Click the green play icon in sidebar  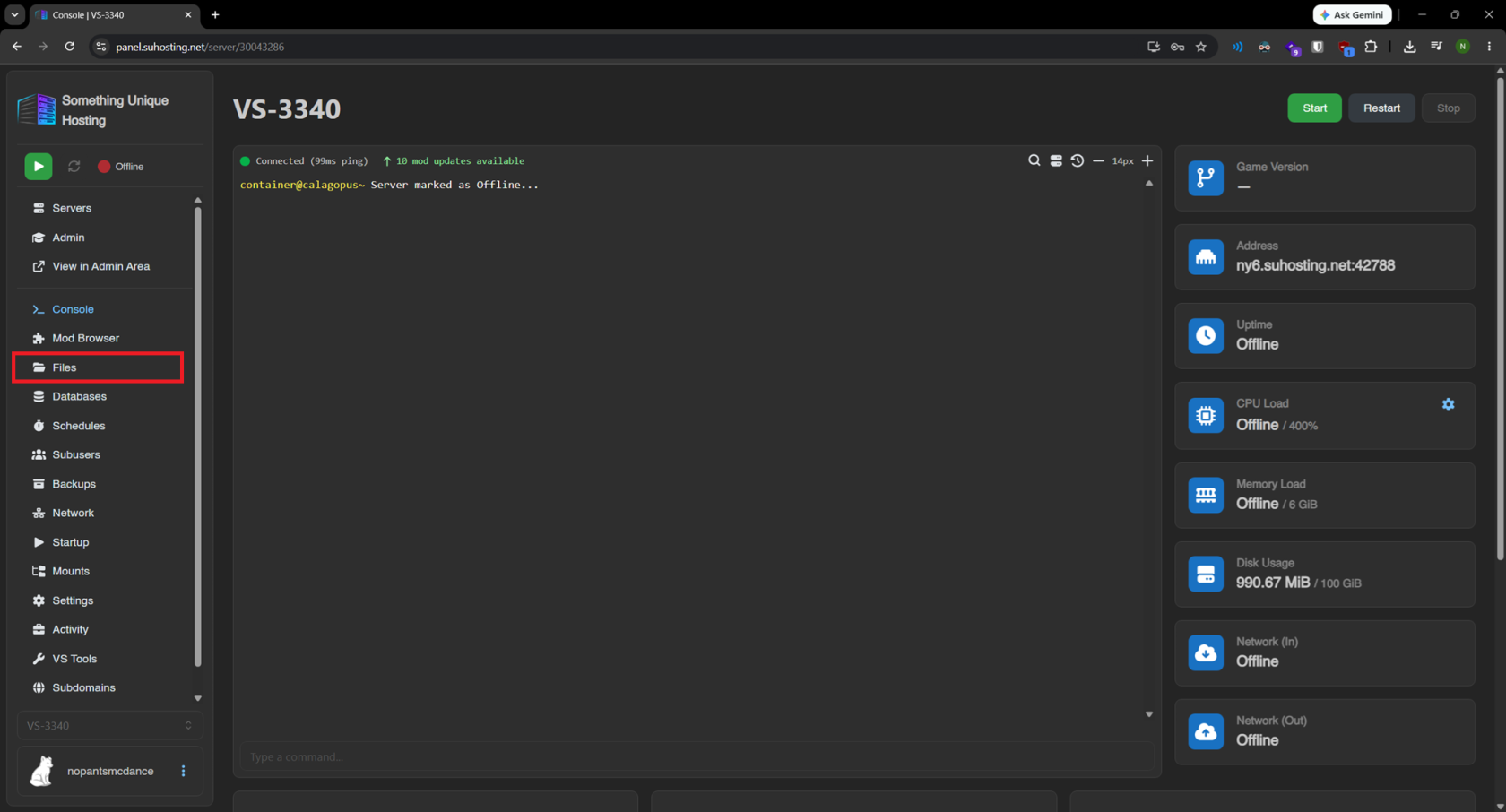pos(39,166)
